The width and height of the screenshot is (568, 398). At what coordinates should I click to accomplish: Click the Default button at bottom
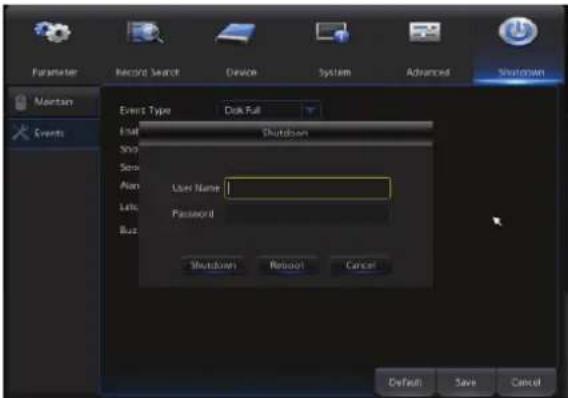point(405,382)
